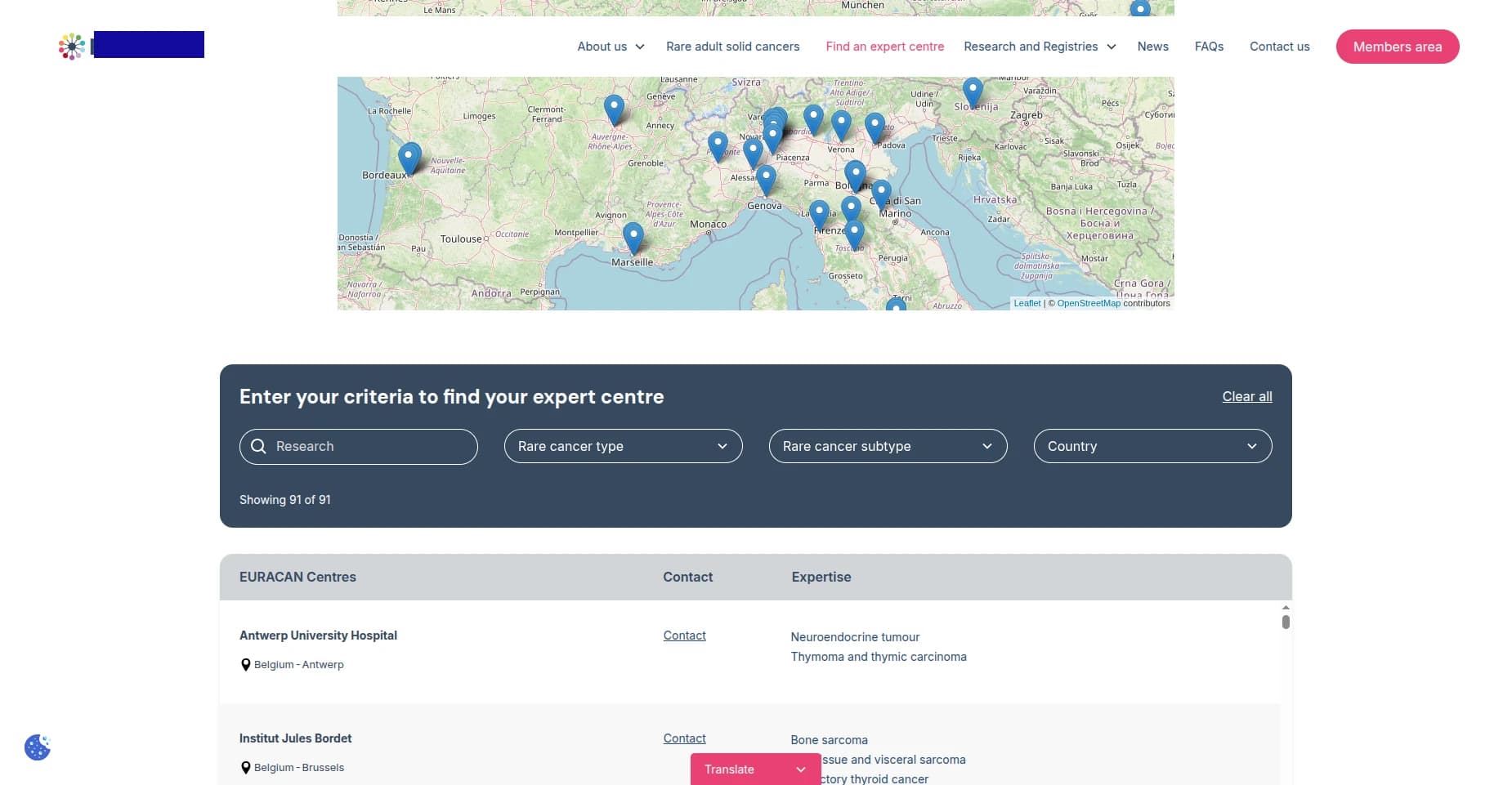Open the cookie settings icon
This screenshot has width=1512, height=785.
click(x=38, y=747)
